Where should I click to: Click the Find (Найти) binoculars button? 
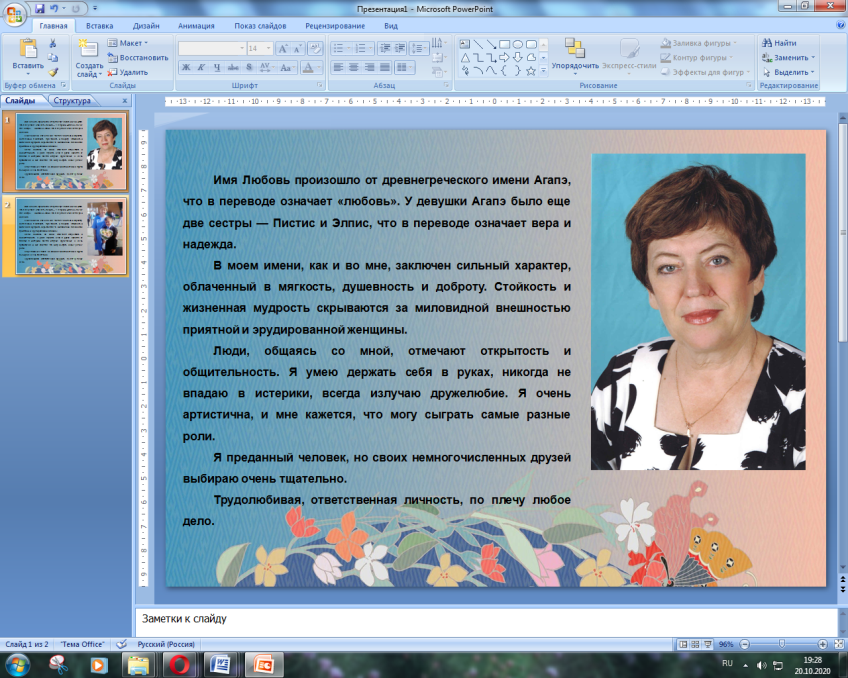(x=778, y=43)
